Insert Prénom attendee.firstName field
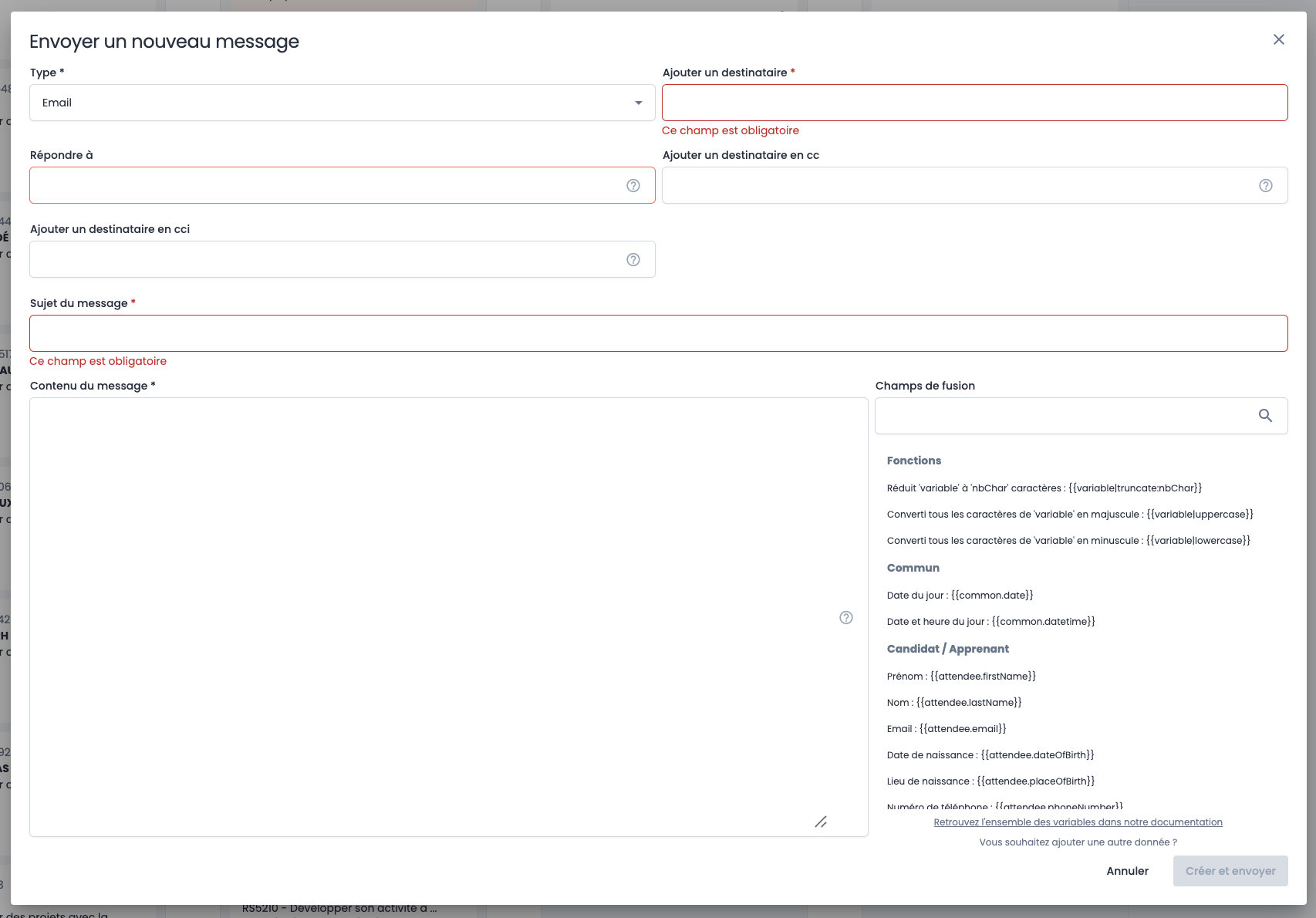1316x918 pixels. 961,677
